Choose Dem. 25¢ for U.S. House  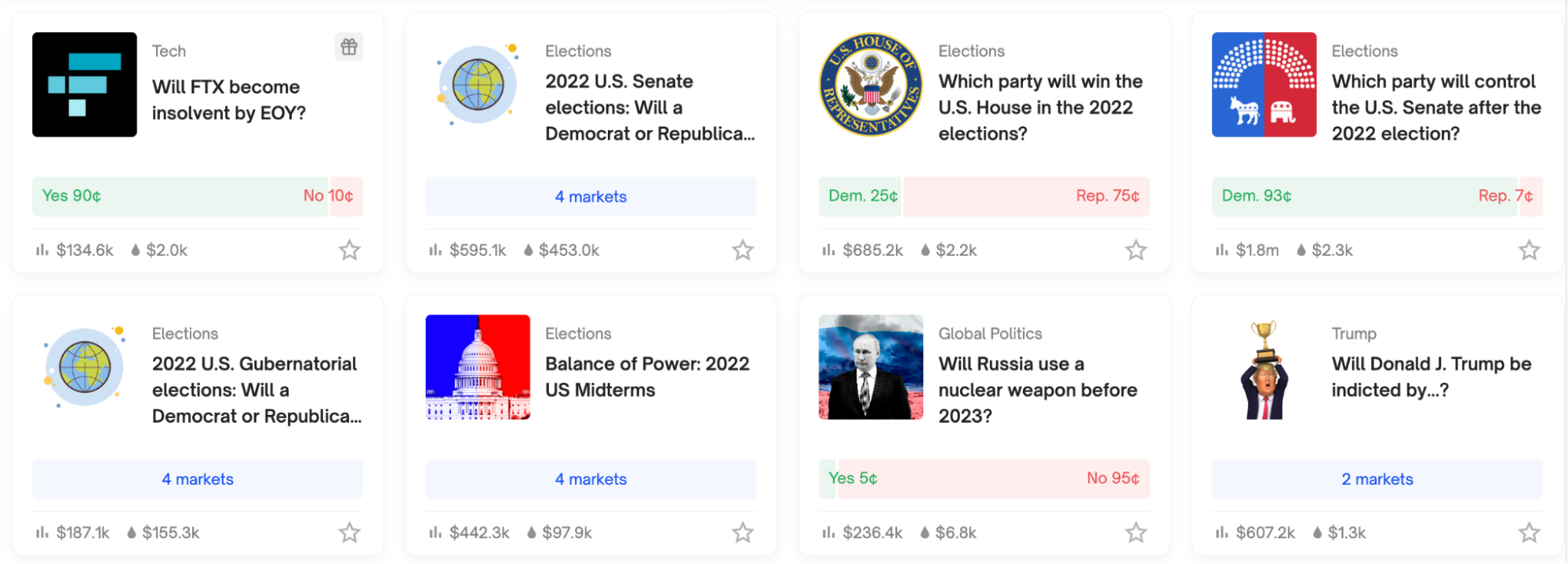[x=860, y=196]
